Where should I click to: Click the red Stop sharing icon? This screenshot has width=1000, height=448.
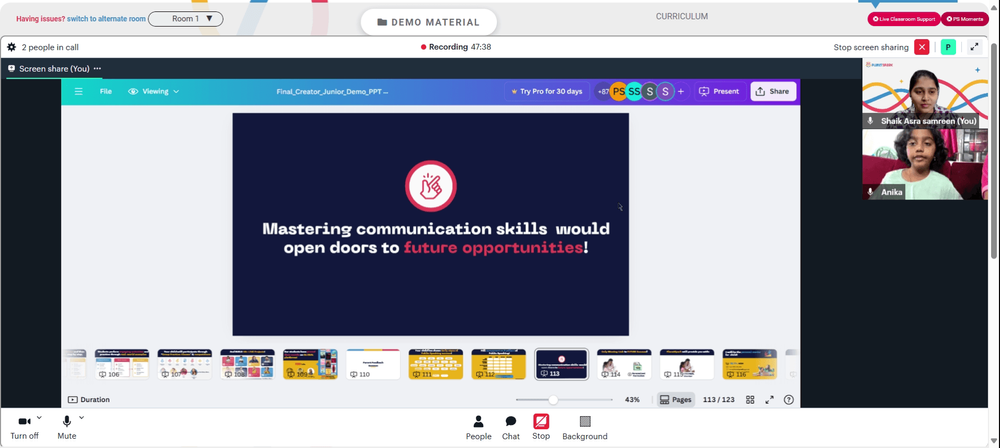tap(541, 421)
